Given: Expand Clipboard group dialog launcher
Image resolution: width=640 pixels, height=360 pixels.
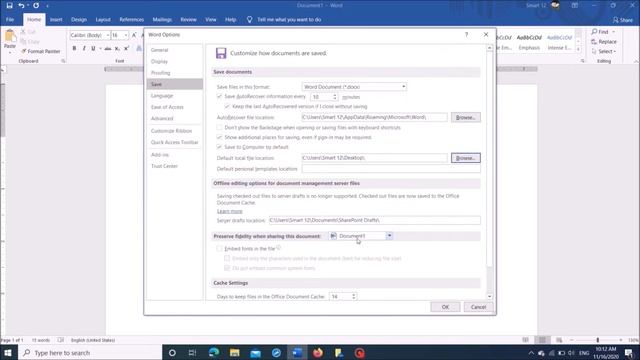Looking at the screenshot, I should 63,61.
